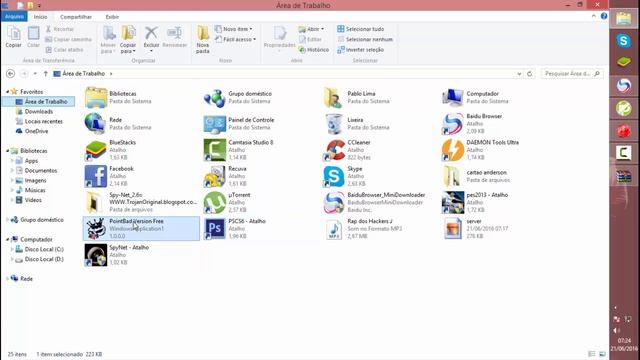Click the Área de Trabalho address breadcrumb
640x360 pixels.
84,73
